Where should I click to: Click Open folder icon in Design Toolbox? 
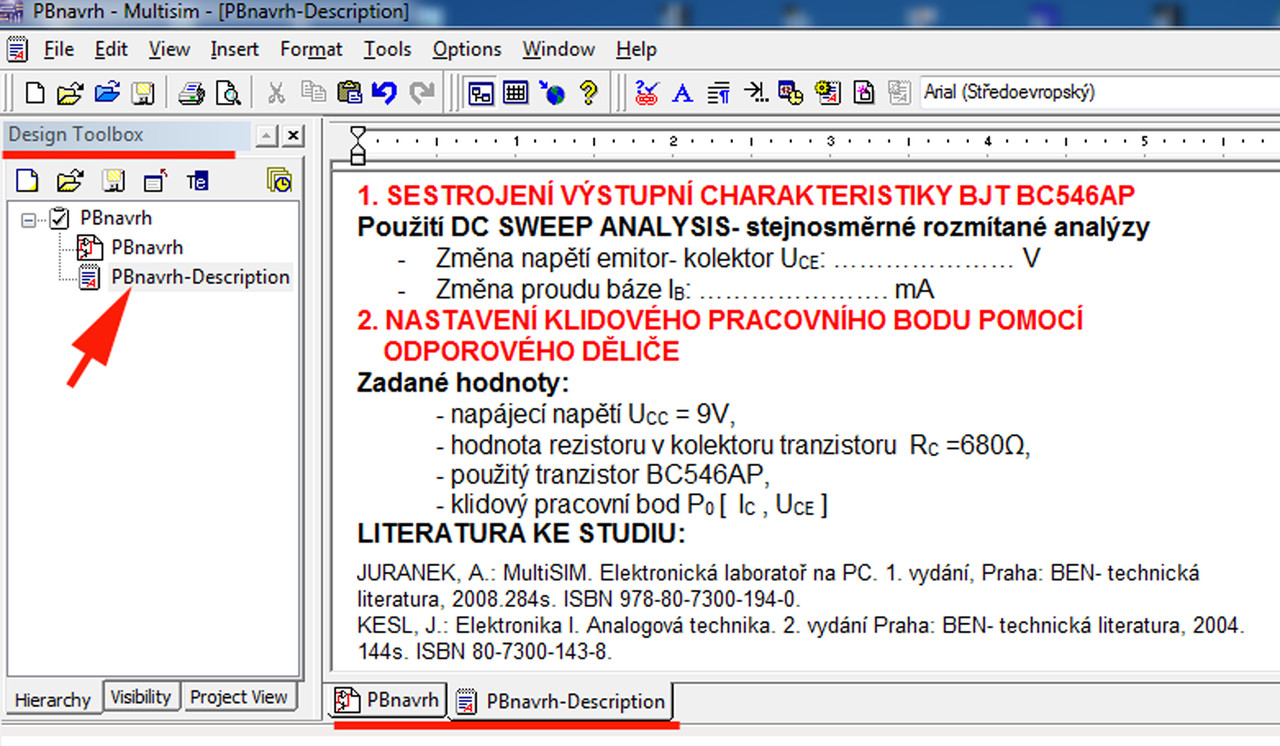[69, 181]
